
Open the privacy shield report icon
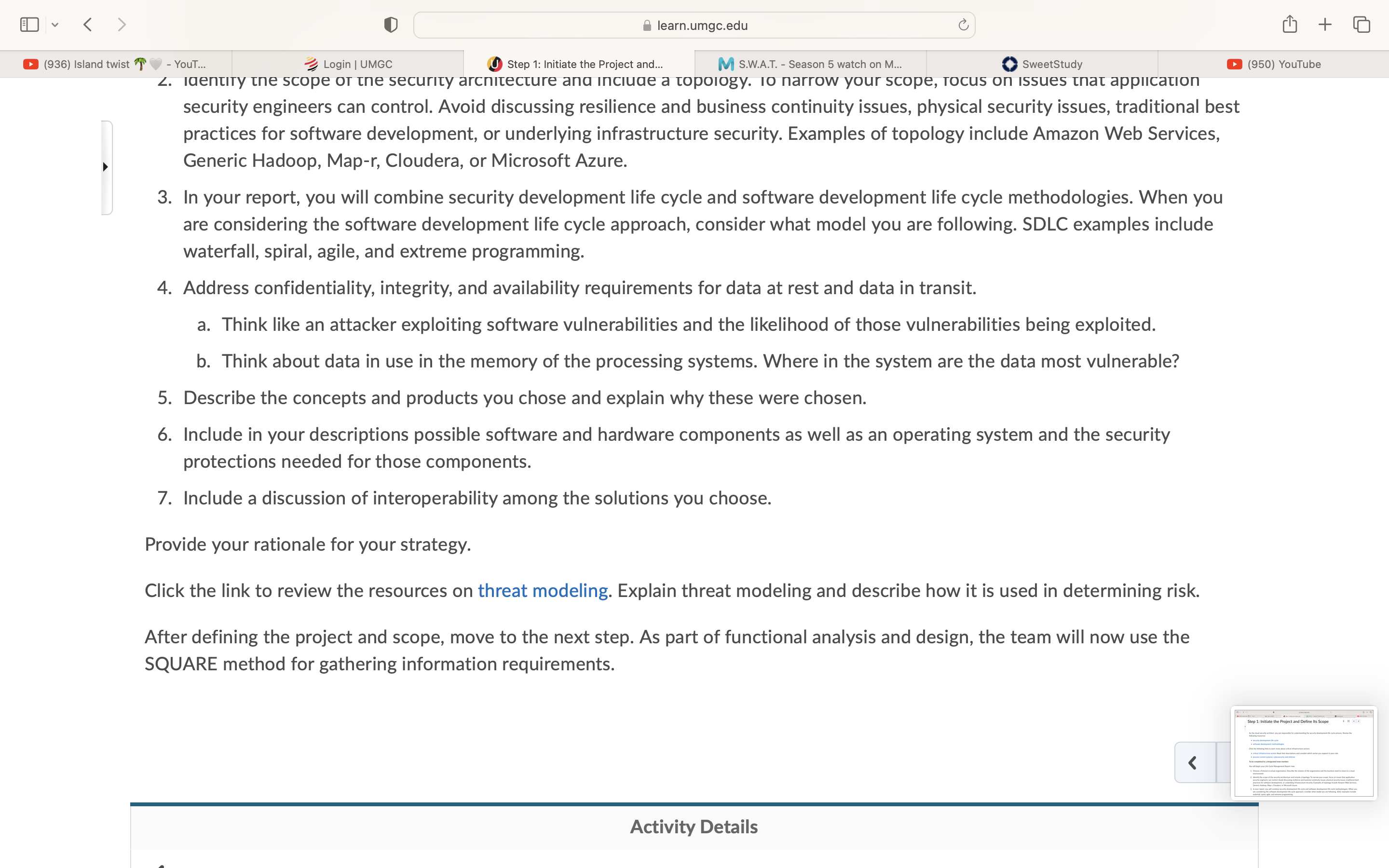[x=391, y=25]
